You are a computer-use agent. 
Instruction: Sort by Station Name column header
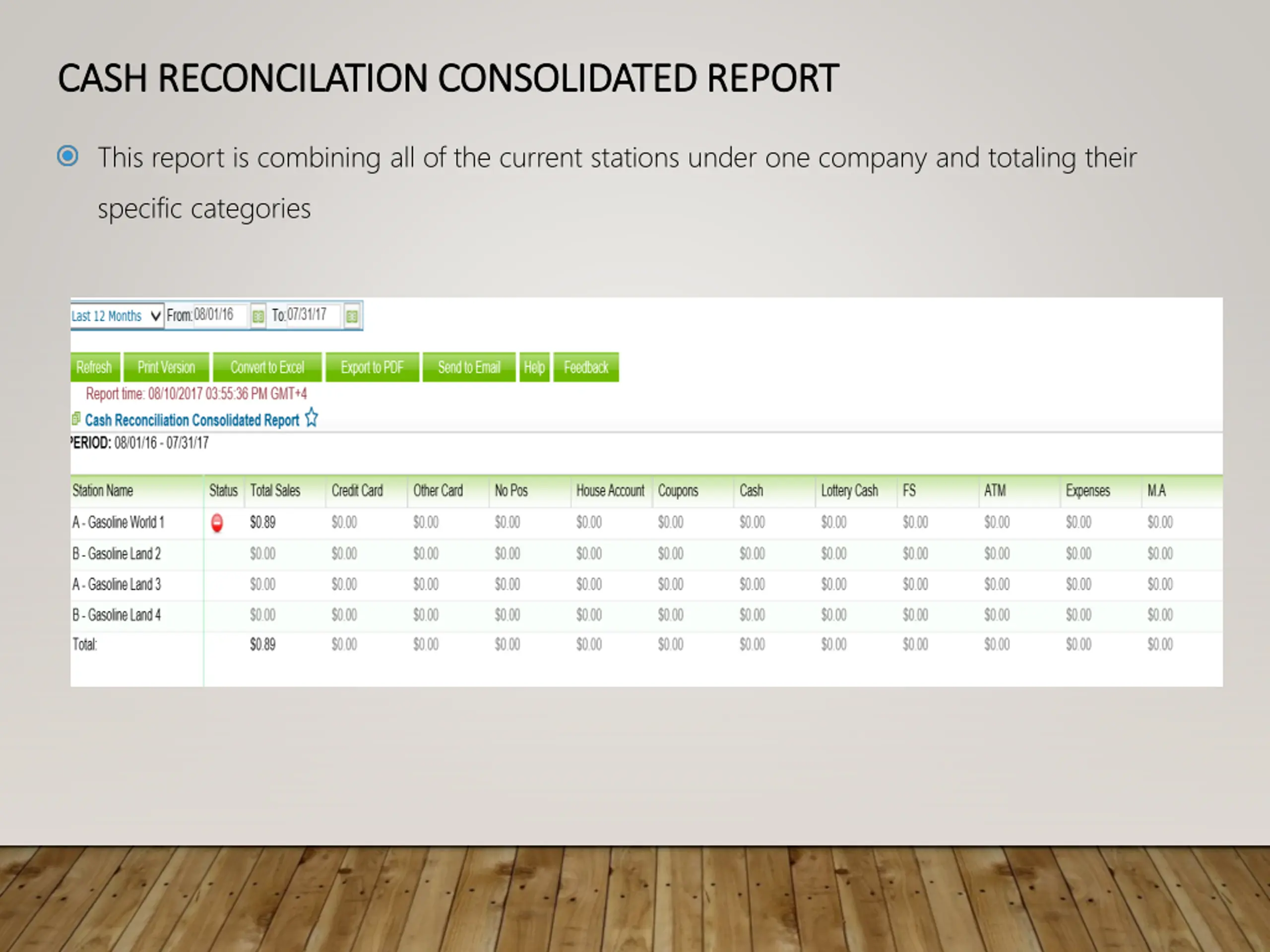click(x=103, y=491)
